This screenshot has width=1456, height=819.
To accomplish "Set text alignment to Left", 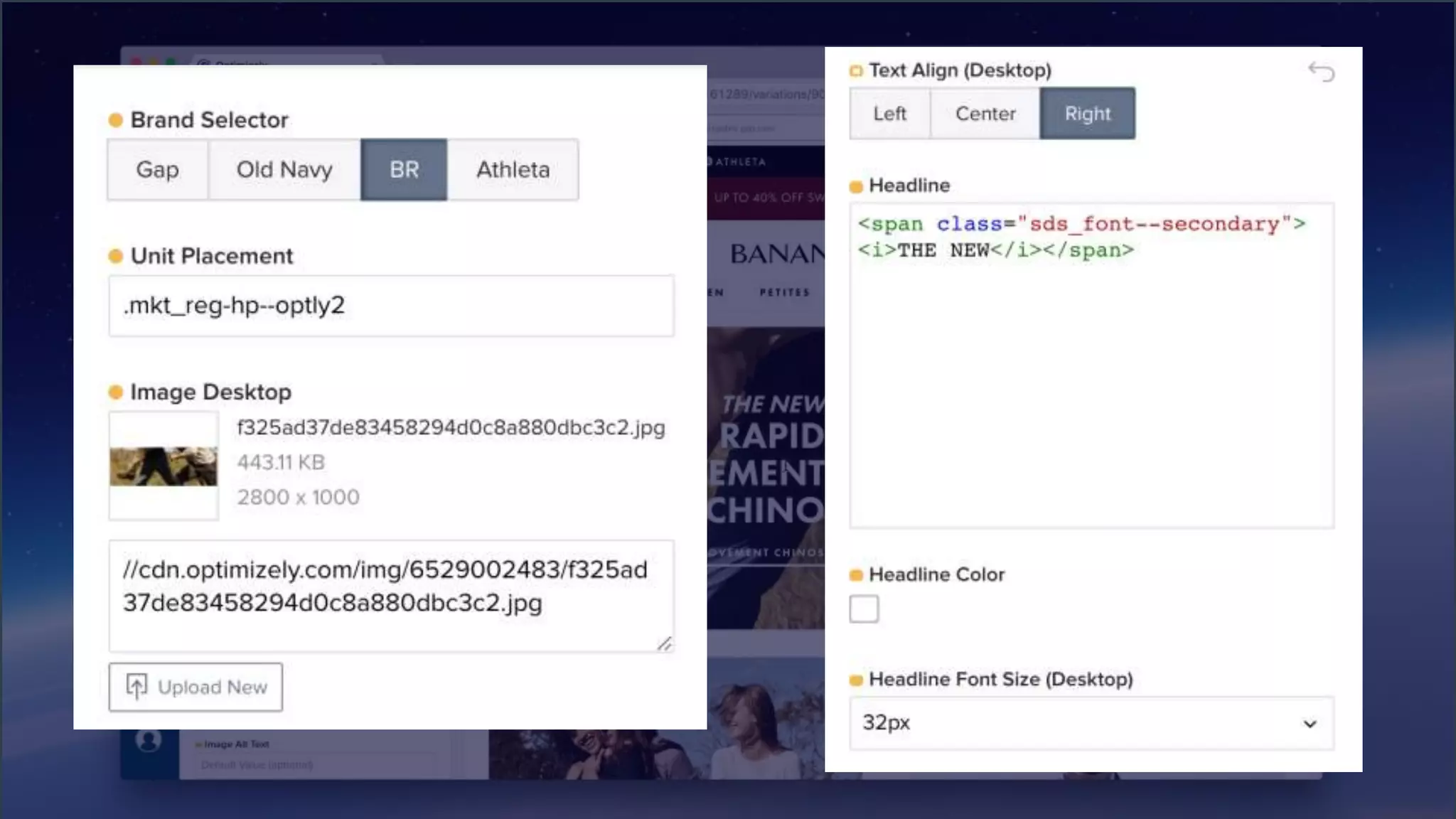I will coord(889,114).
